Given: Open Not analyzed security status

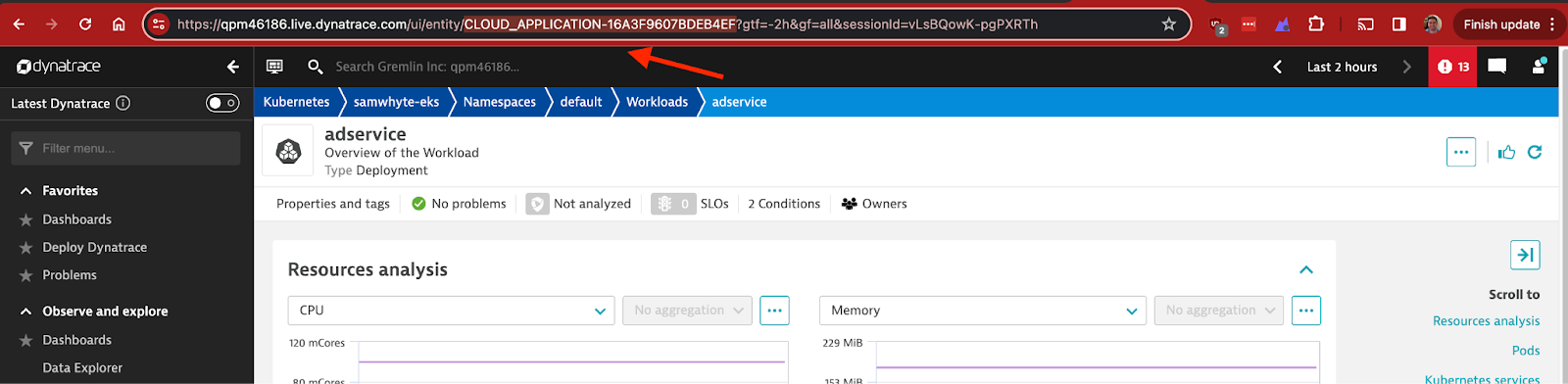Looking at the screenshot, I should pyautogui.click(x=579, y=204).
